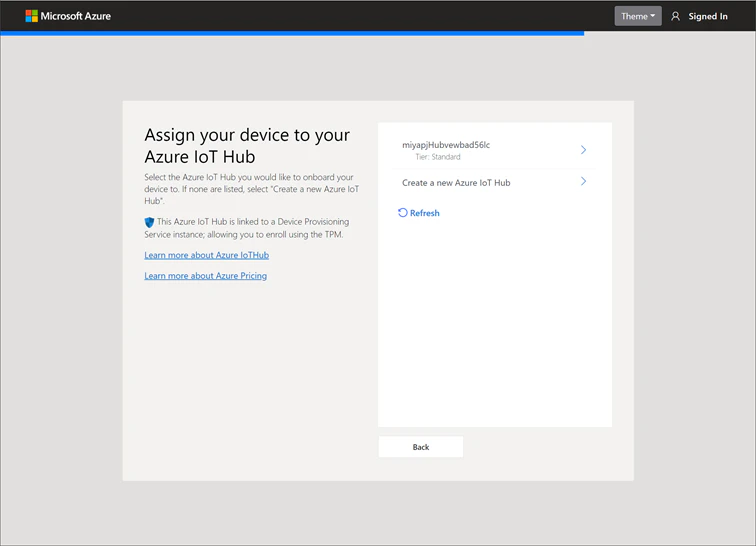
Task: Click the user profile icon beside Signed In
Action: (675, 16)
